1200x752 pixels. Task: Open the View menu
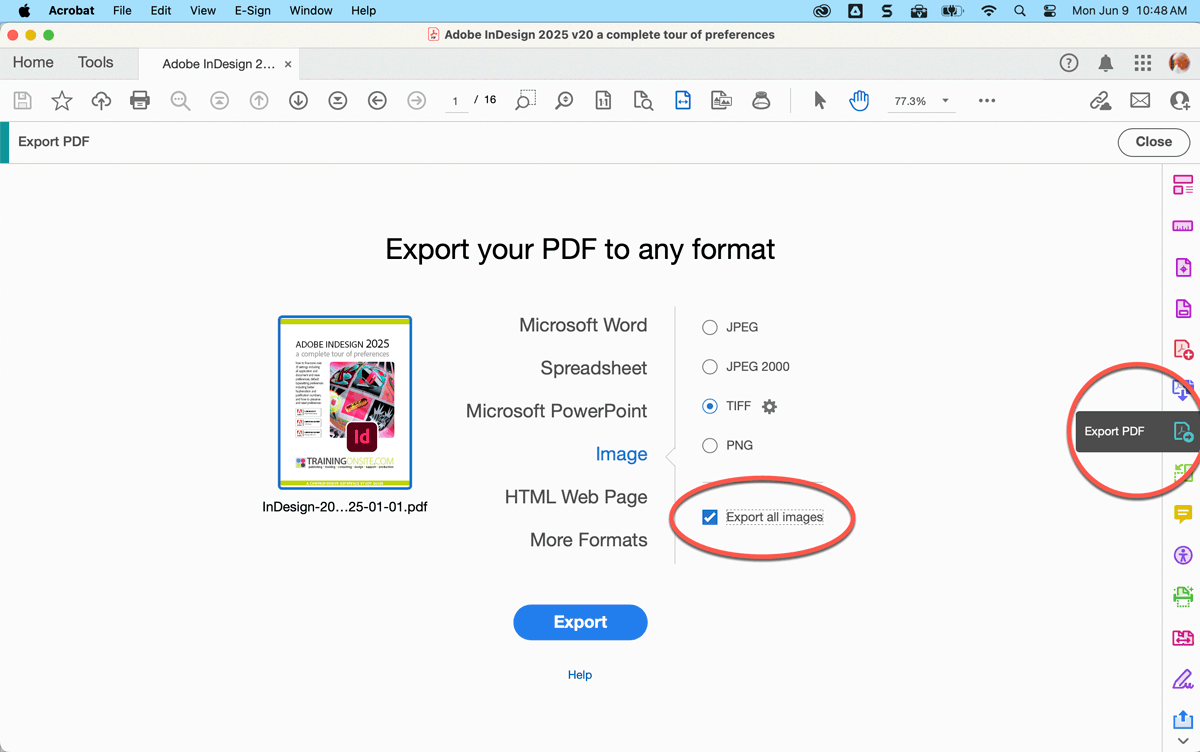click(x=203, y=10)
